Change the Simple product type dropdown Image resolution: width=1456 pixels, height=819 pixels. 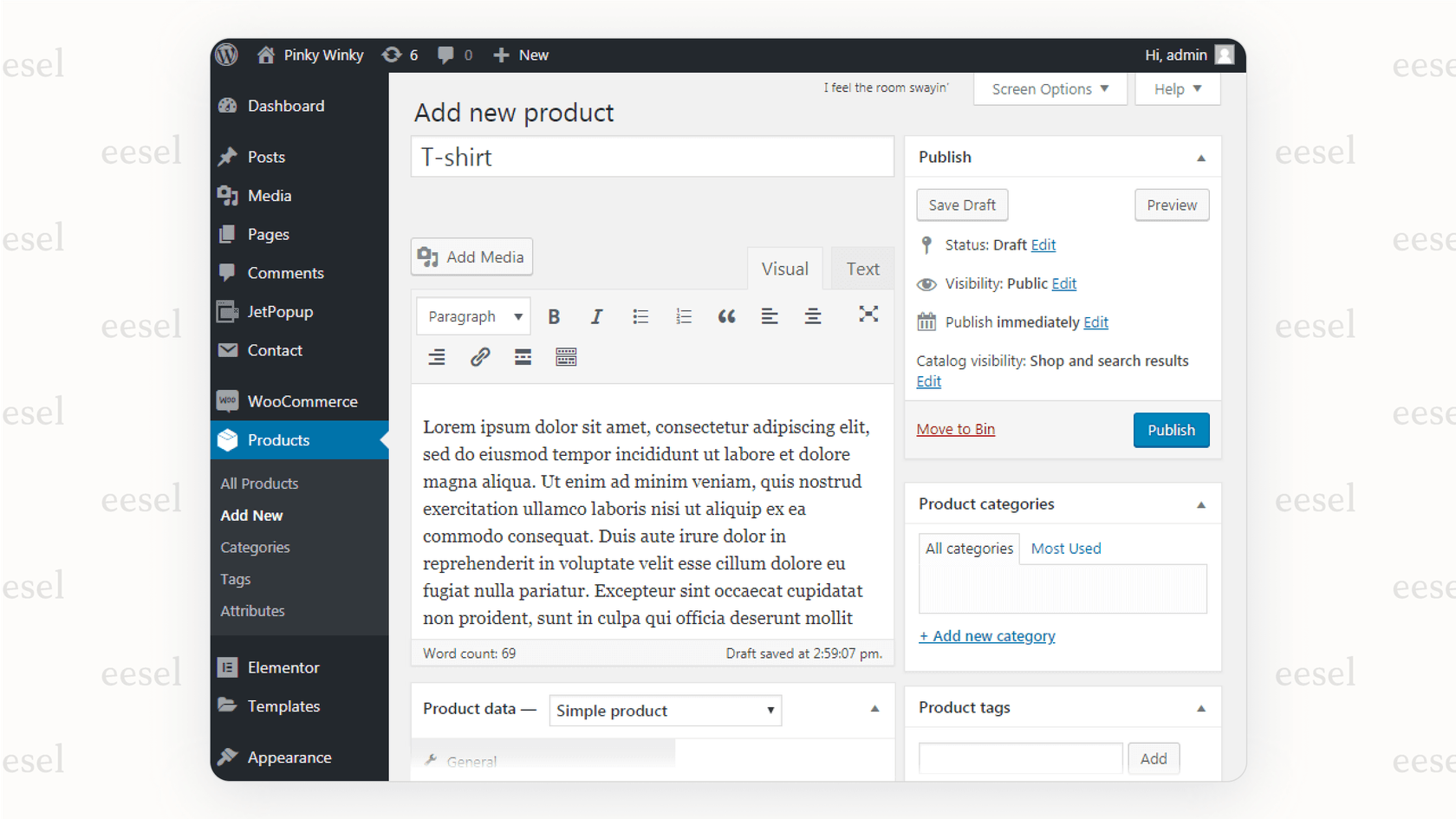click(x=664, y=710)
